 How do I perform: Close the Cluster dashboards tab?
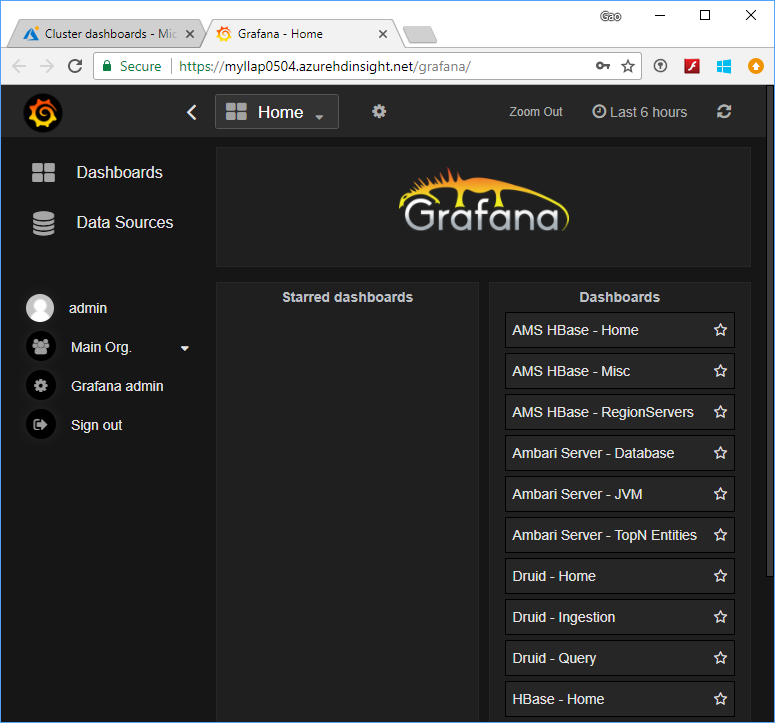[190, 34]
